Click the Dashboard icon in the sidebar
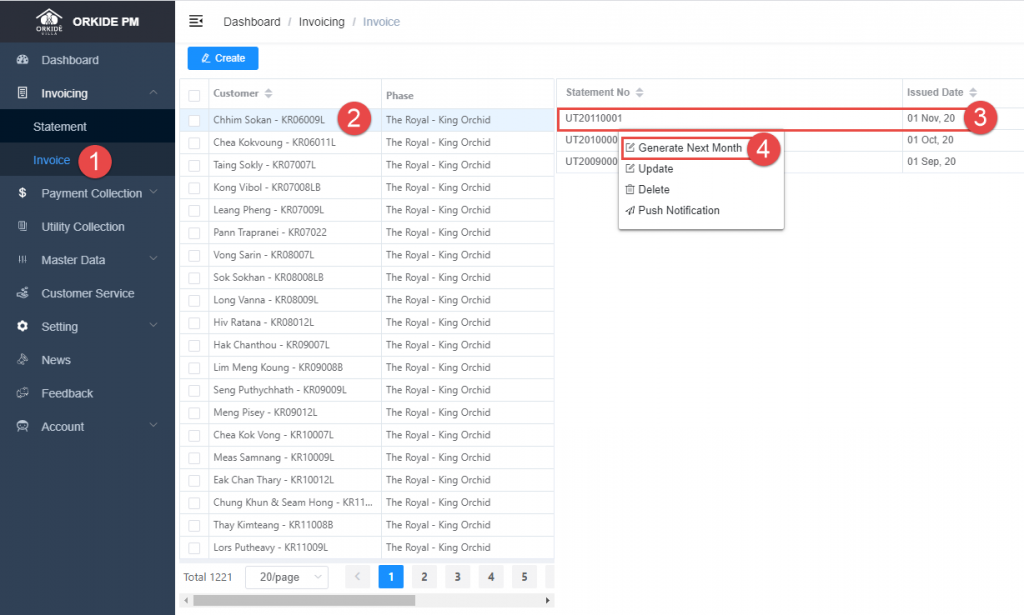This screenshot has width=1024, height=615. click(x=22, y=60)
